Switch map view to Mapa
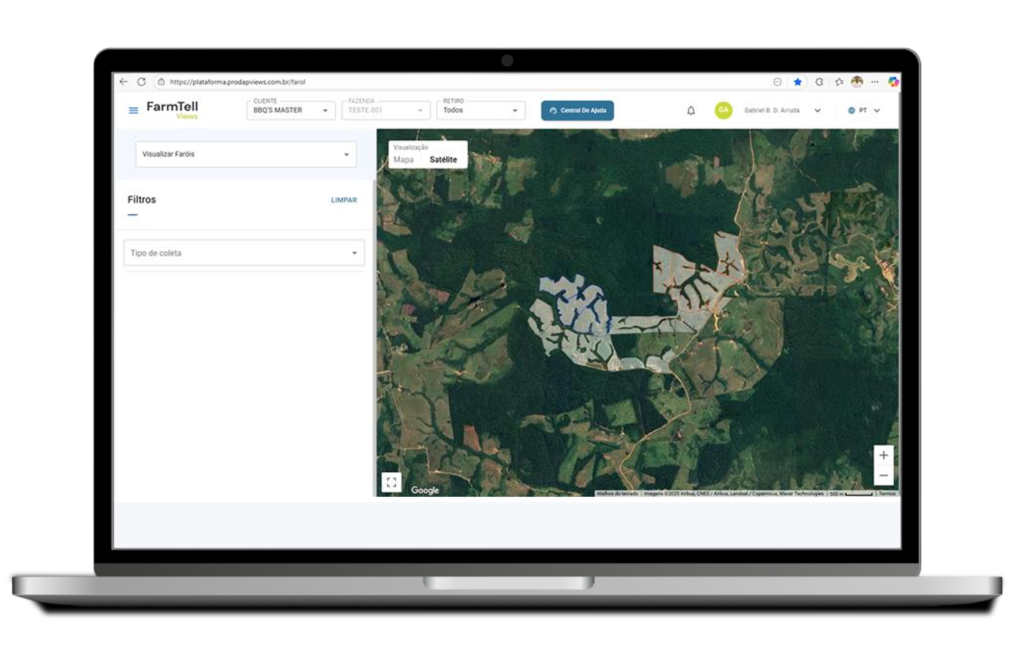The width and height of the screenshot is (1024, 665). tap(403, 159)
